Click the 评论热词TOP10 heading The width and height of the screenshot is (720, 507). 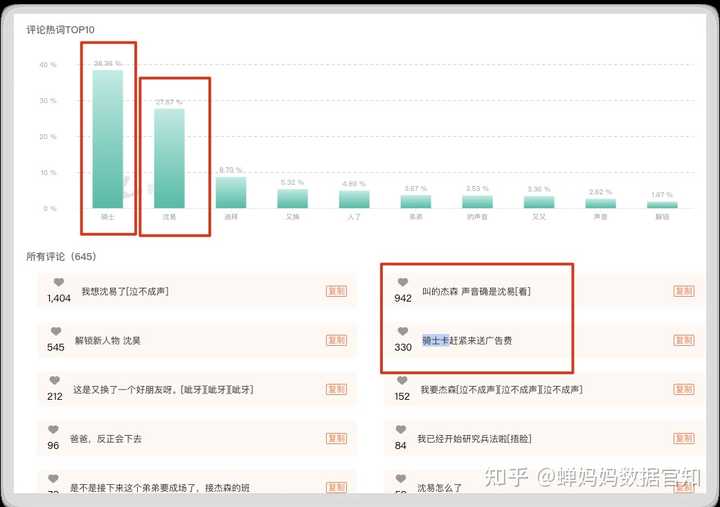click(x=60, y=30)
